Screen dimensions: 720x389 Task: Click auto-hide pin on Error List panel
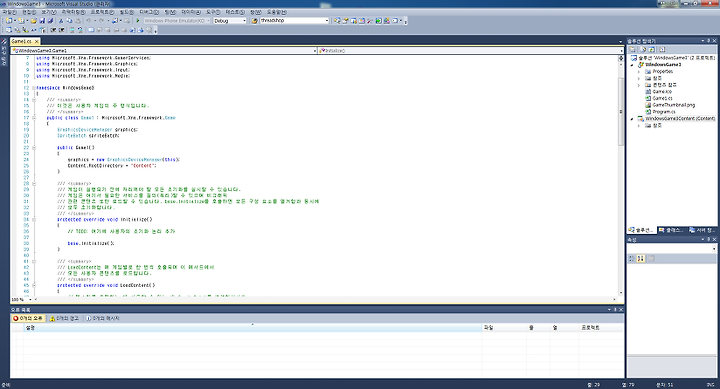click(615, 310)
